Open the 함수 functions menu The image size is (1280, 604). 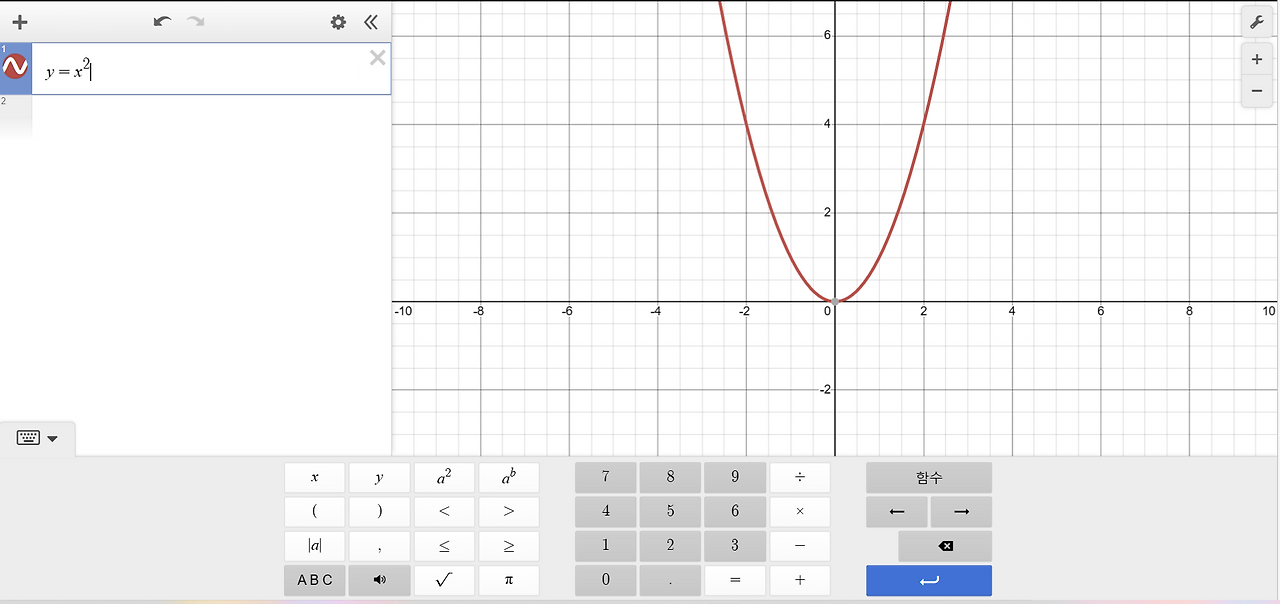tap(928, 477)
